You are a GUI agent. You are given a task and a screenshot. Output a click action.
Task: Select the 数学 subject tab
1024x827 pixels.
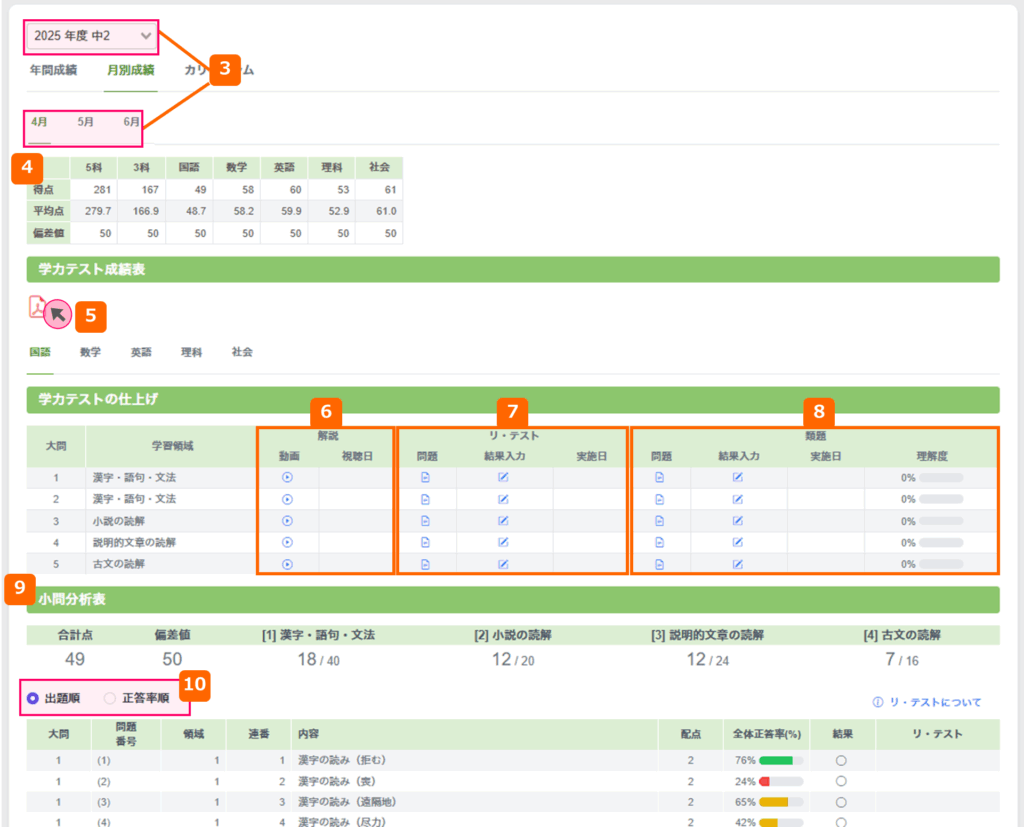pos(90,352)
